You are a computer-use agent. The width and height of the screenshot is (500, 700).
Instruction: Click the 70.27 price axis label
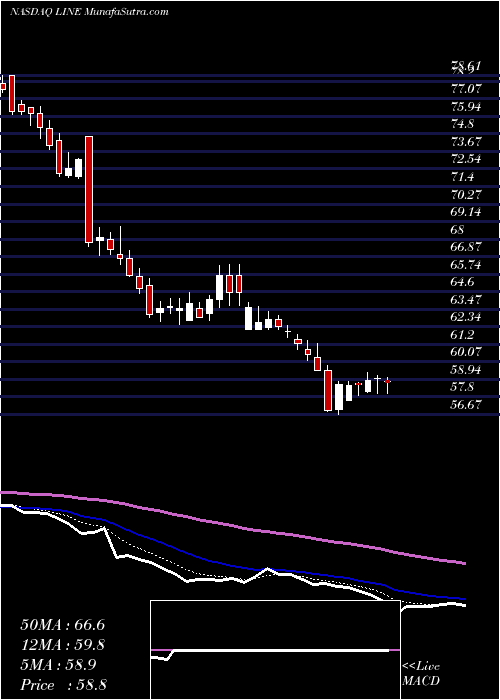click(x=467, y=194)
